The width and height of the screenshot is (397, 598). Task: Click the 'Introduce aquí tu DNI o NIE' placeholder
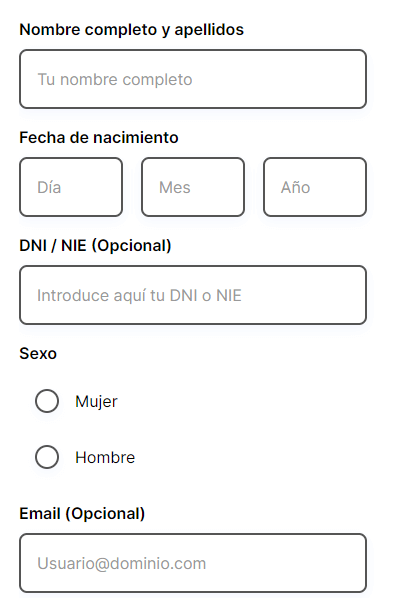click(139, 296)
